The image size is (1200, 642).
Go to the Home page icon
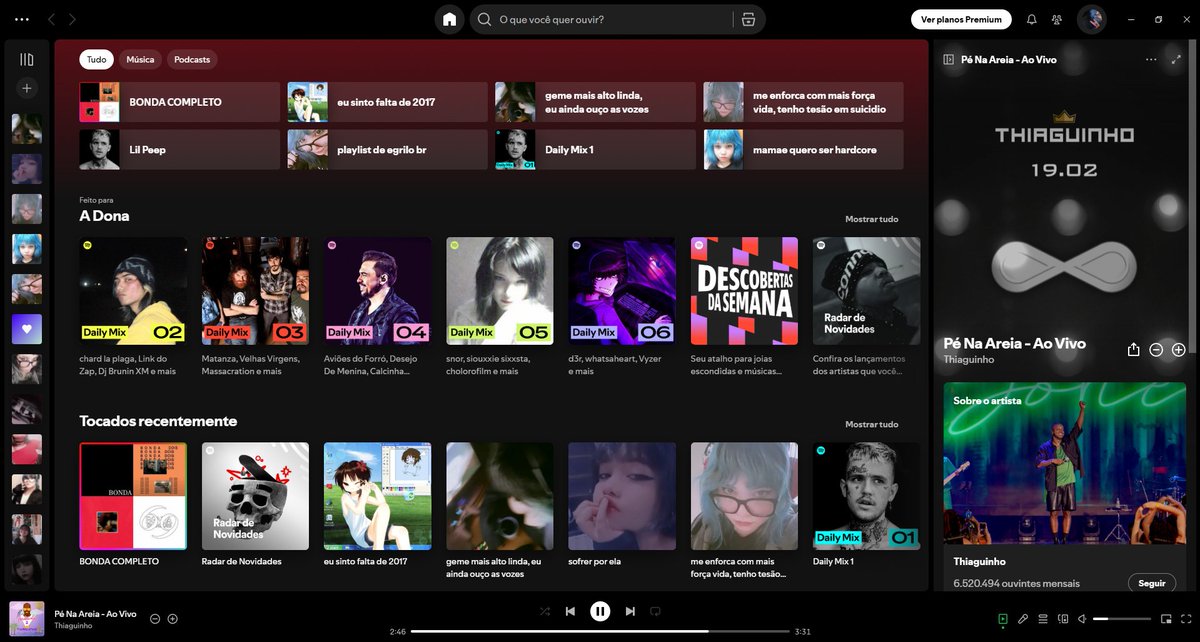450,19
